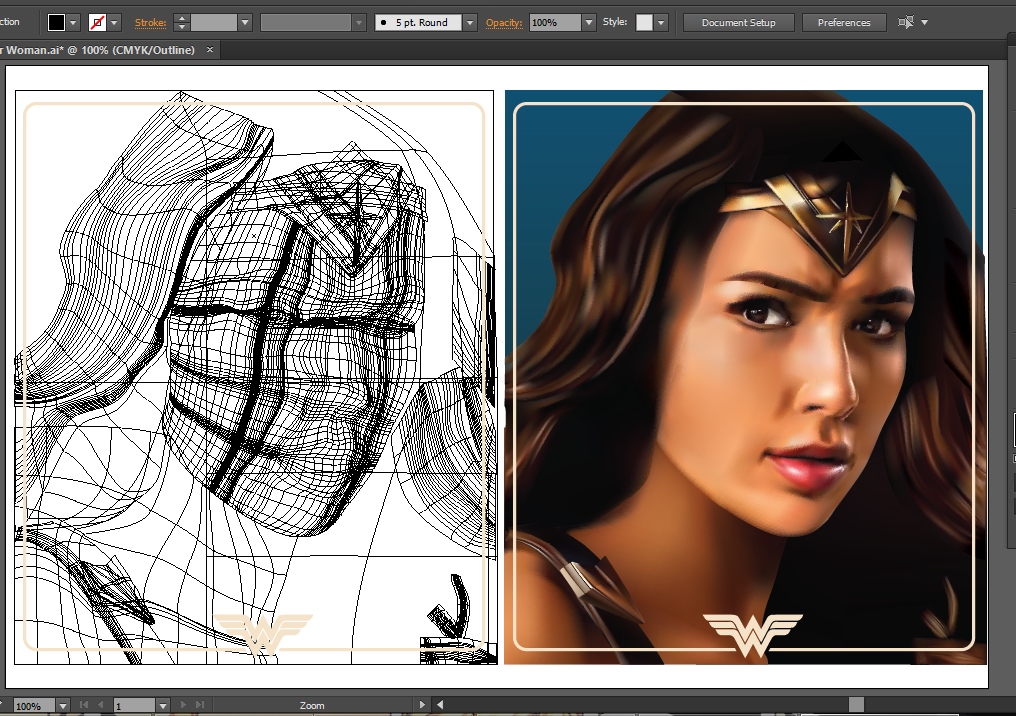Go to last artboard
1016x716 pixels.
tap(200, 705)
